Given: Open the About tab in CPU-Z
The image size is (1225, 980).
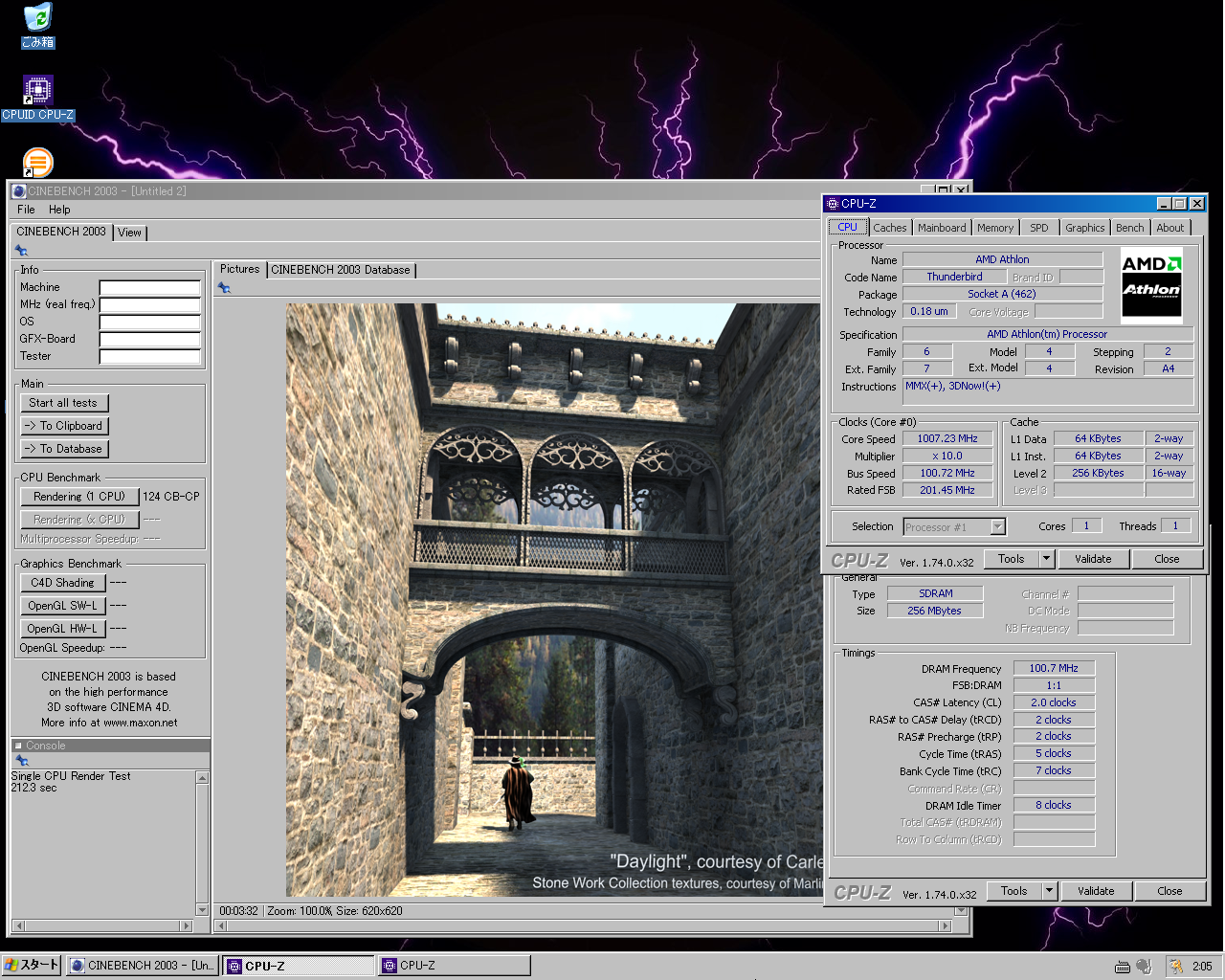Looking at the screenshot, I should 1170,228.
